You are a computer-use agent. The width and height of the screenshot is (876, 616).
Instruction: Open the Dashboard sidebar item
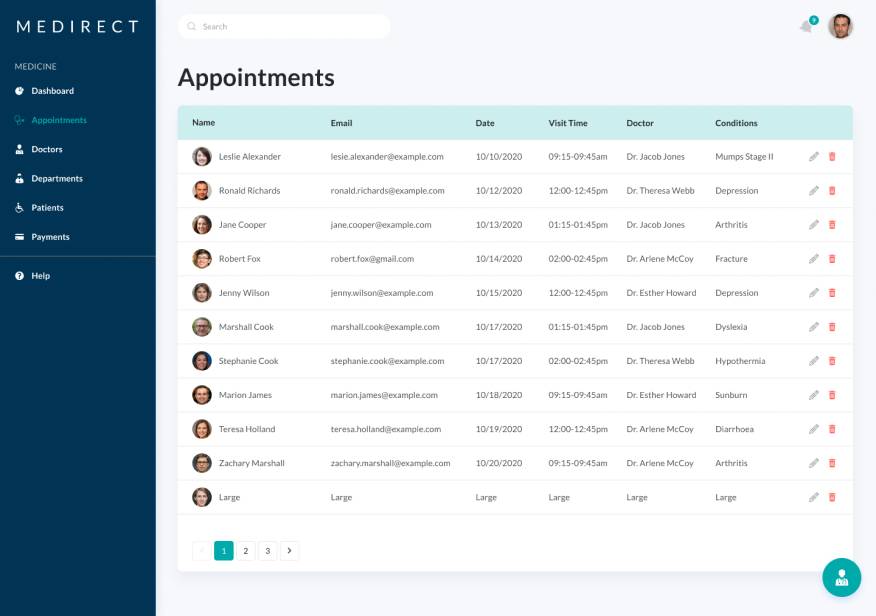pos(52,91)
